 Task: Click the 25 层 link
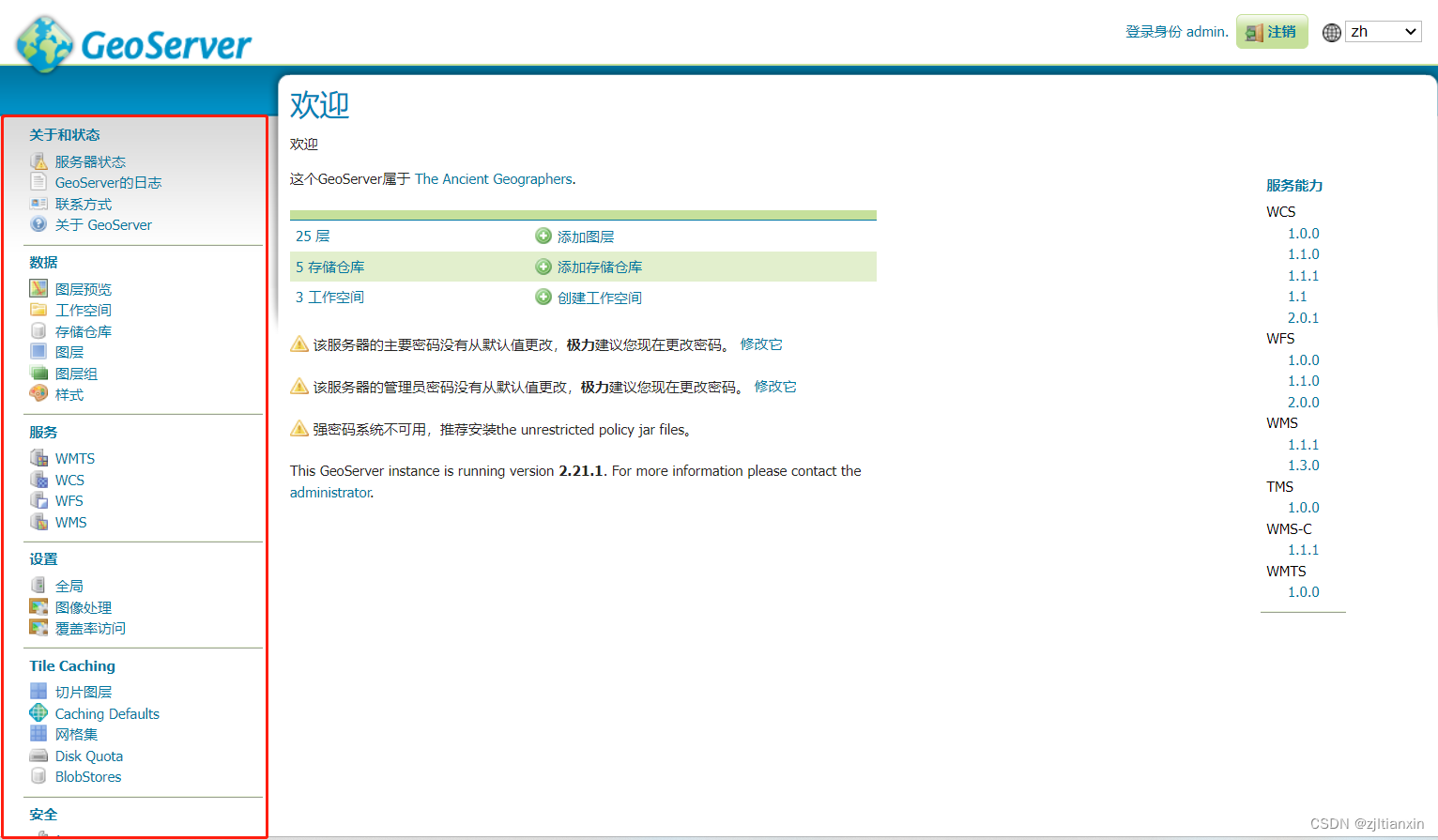point(313,236)
